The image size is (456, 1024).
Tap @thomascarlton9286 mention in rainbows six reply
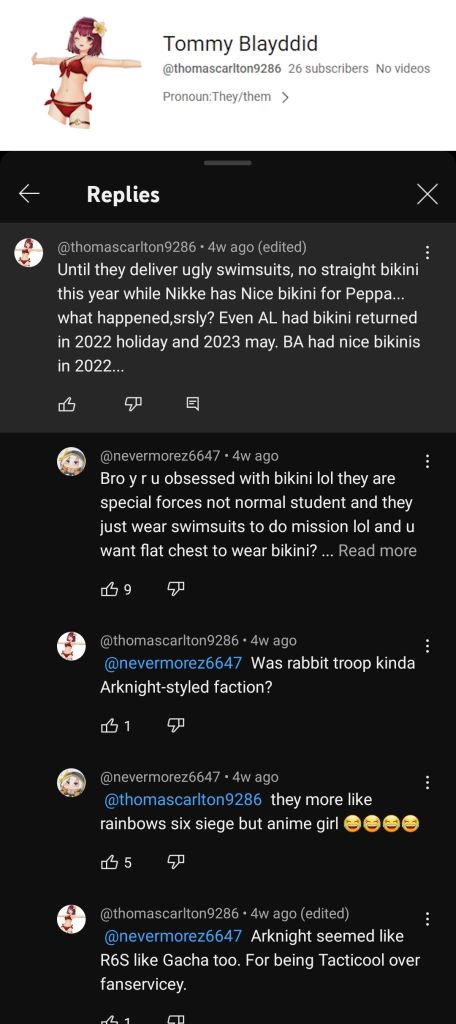pos(183,799)
